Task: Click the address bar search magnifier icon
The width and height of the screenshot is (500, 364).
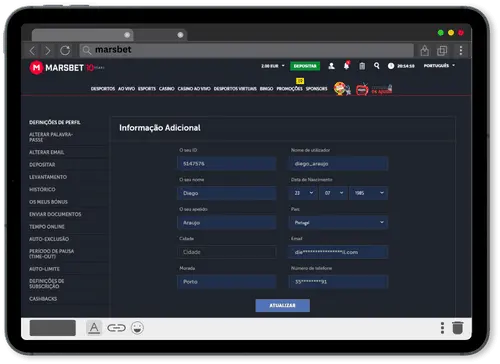Action: click(87, 50)
